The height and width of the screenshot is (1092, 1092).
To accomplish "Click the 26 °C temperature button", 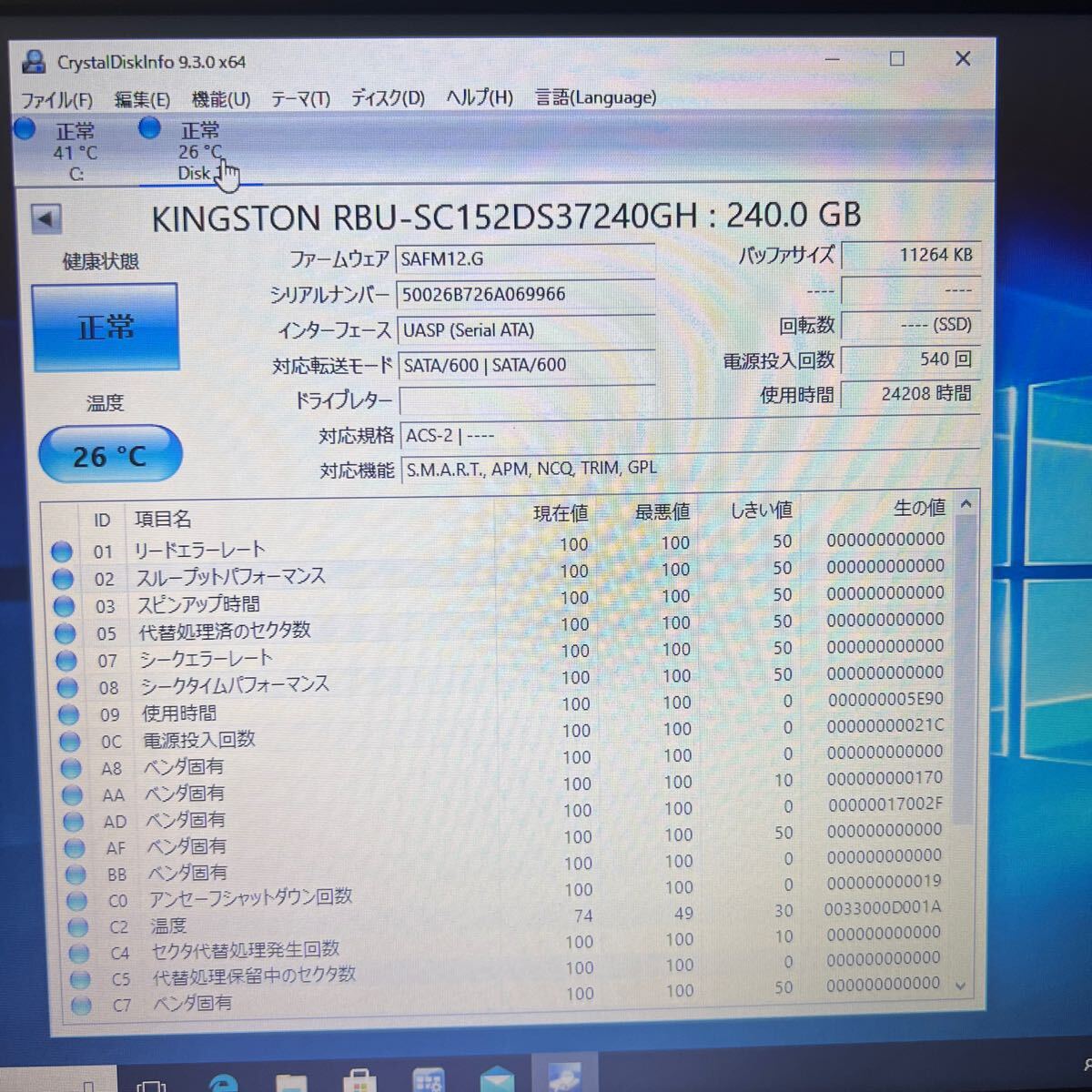I will click(110, 455).
